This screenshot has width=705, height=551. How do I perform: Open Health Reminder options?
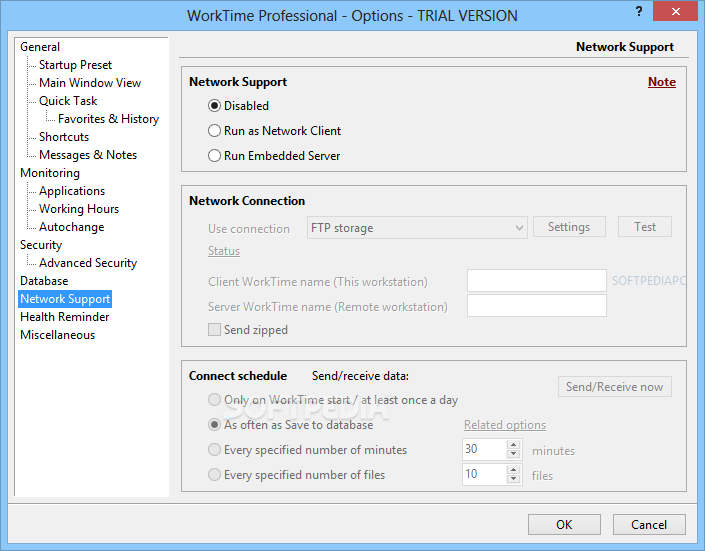tap(65, 317)
